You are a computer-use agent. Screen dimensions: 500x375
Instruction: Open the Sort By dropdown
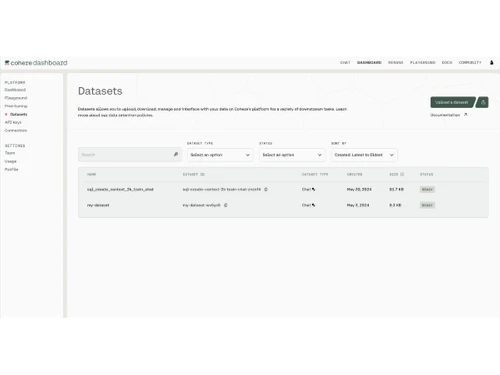364,155
